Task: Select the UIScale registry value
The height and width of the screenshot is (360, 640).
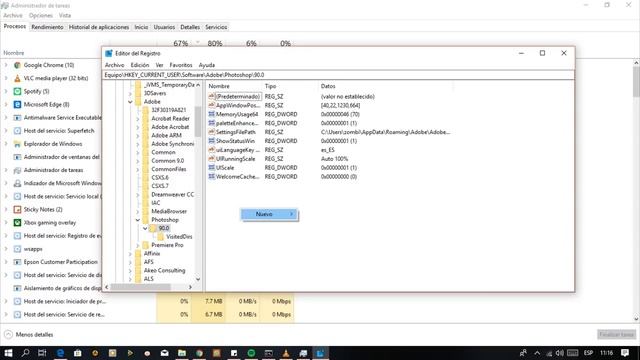Action: coord(225,168)
